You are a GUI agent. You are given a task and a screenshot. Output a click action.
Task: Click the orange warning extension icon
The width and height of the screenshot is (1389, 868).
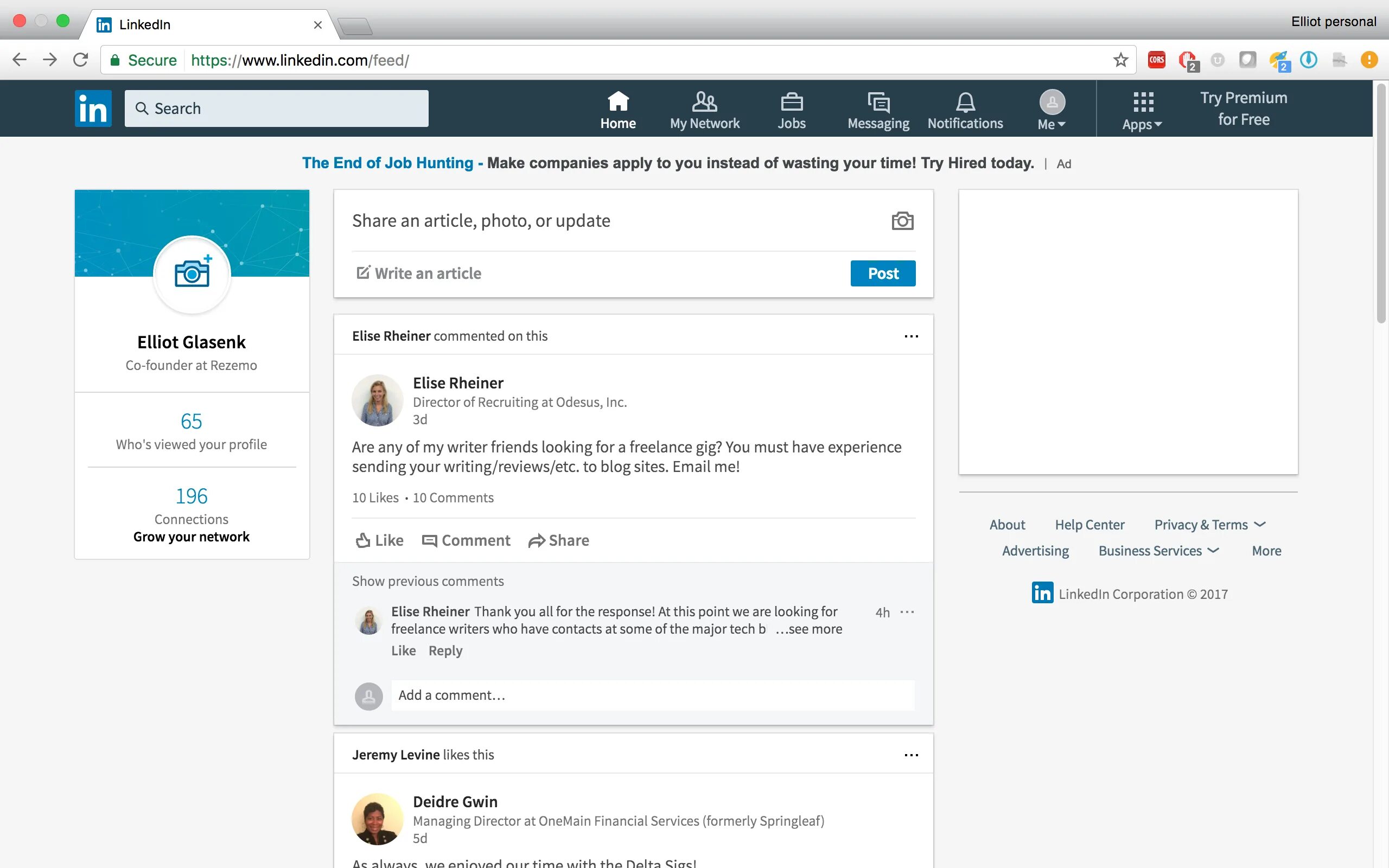(1368, 60)
